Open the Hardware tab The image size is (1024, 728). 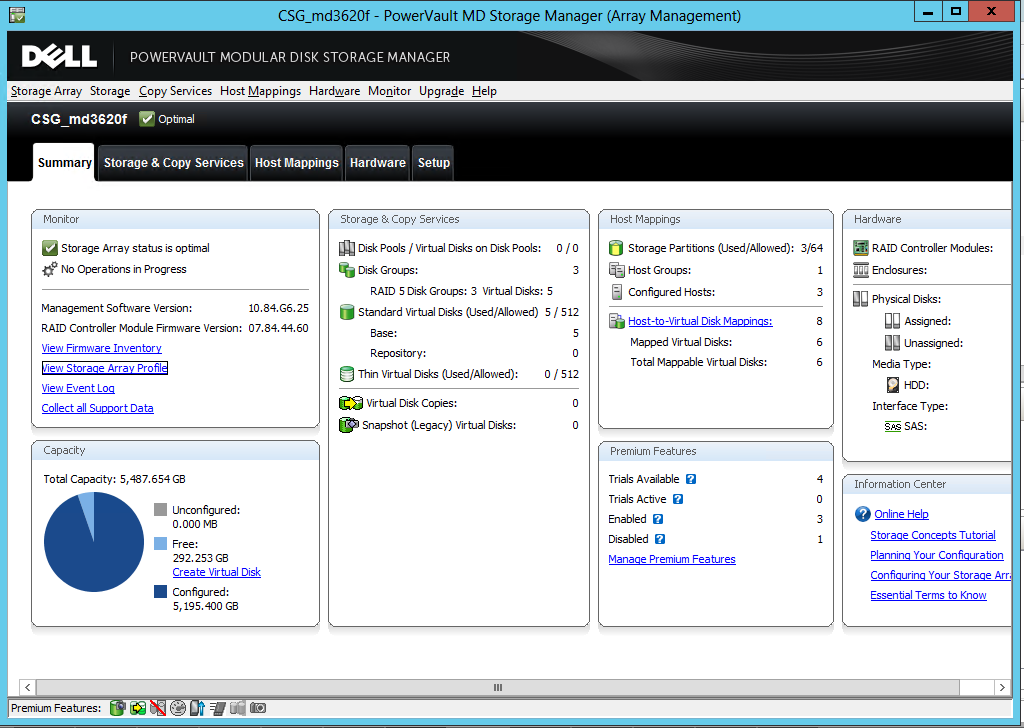[377, 162]
